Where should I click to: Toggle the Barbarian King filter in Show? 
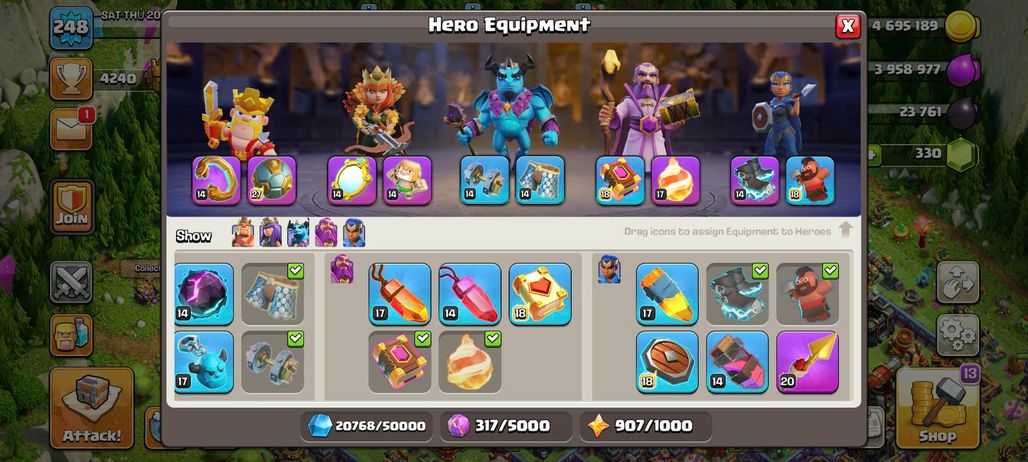[243, 233]
